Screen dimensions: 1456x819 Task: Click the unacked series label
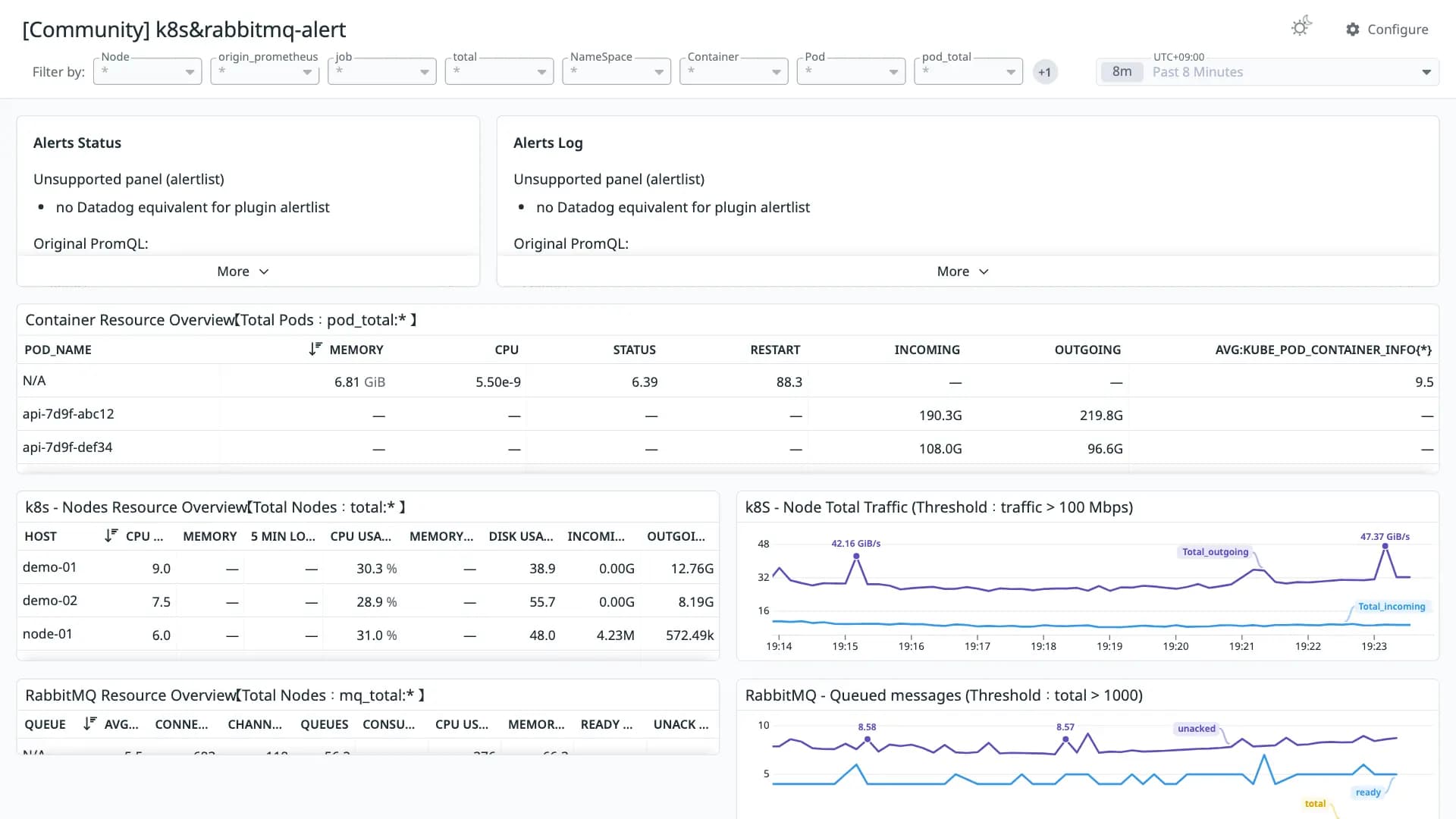pyautogui.click(x=1196, y=729)
